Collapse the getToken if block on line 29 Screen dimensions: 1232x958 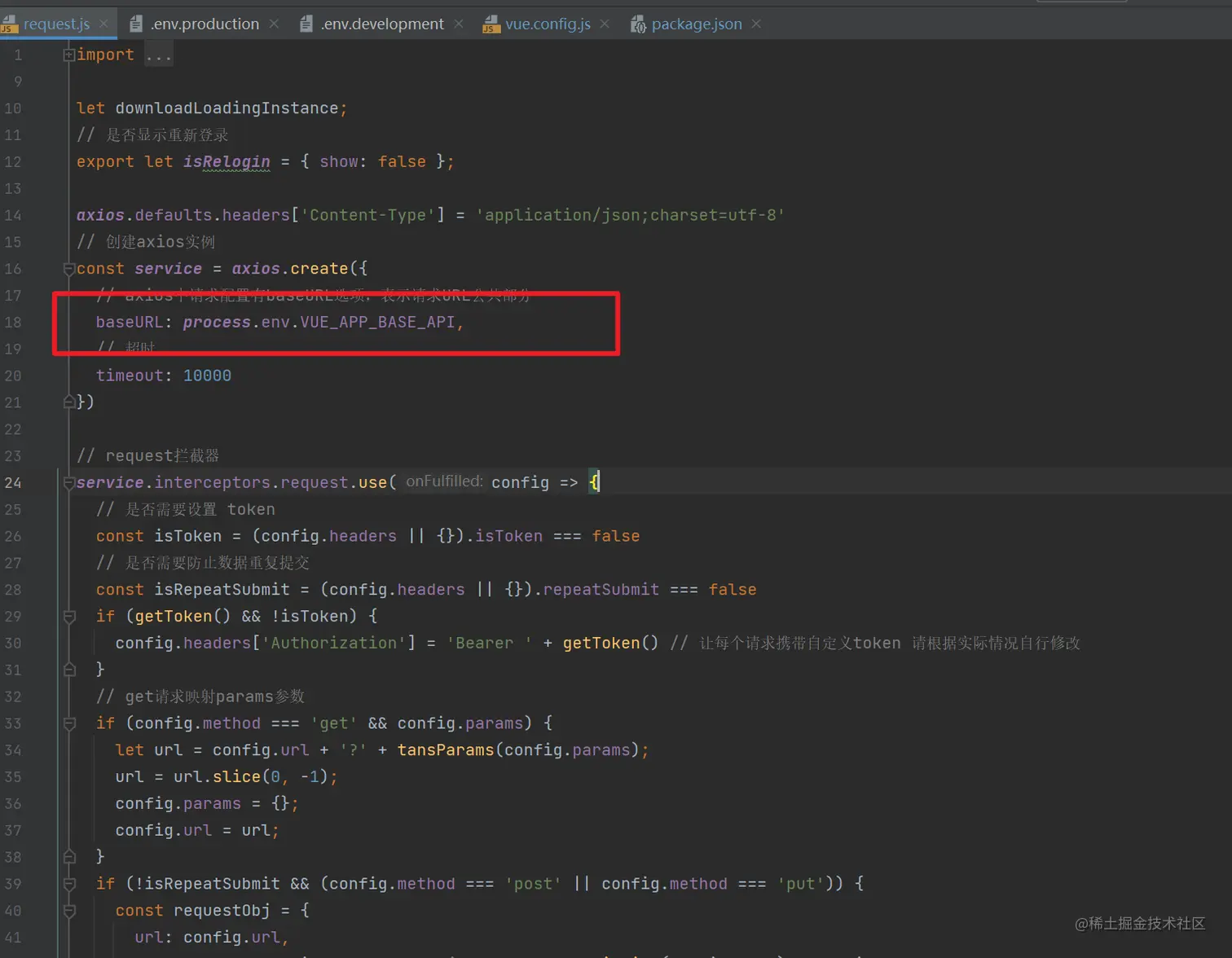[69, 616]
